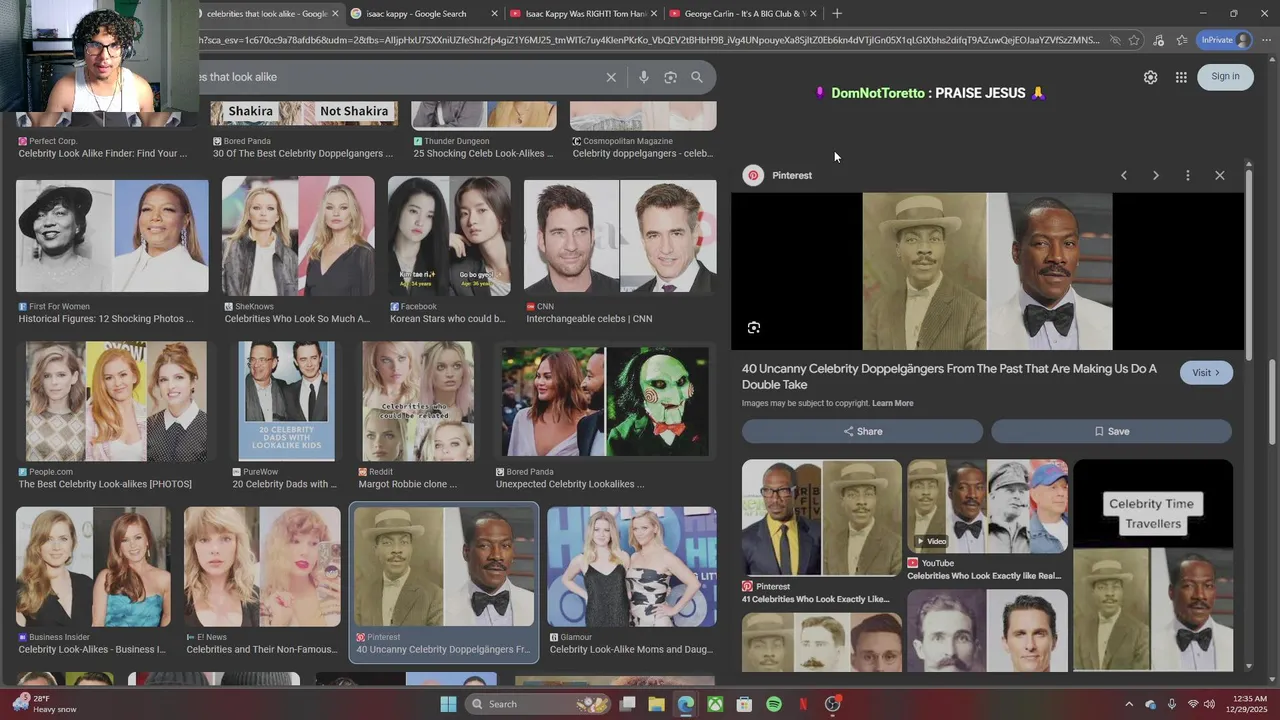Switch to Isaac Kappy Was RIGHT YouTube tab
Viewport: 1280px width, 720px height.
click(584, 13)
